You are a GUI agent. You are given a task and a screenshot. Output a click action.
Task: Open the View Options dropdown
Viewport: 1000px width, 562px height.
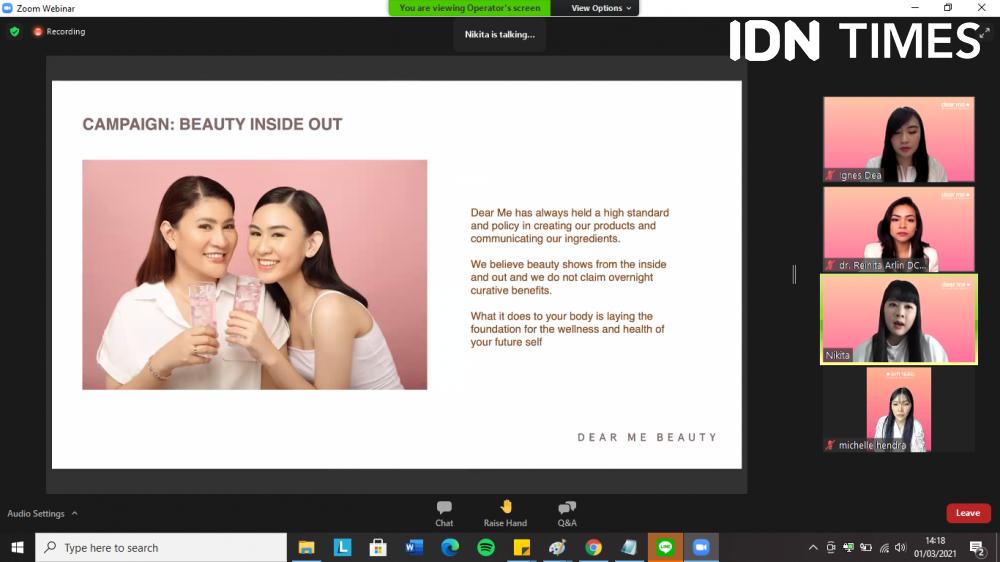point(601,8)
